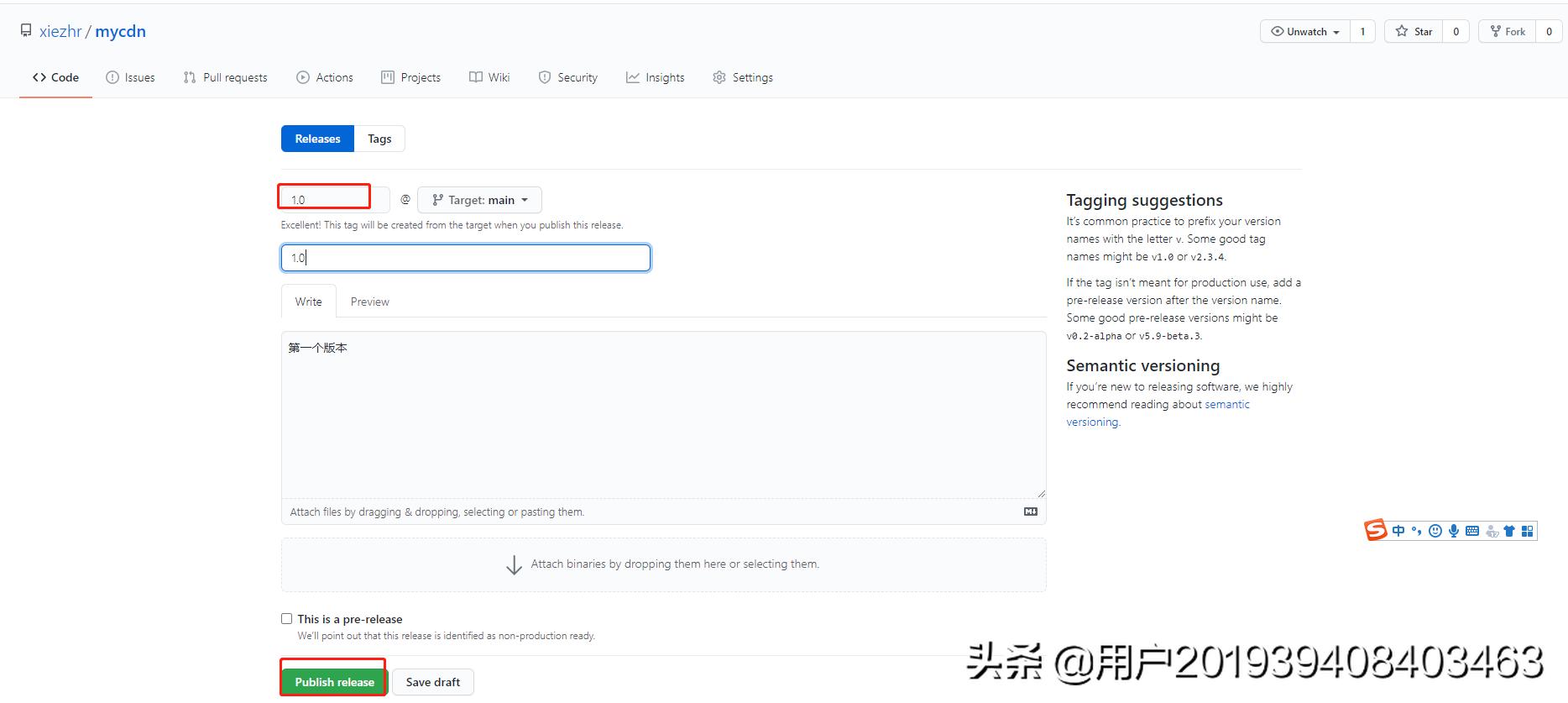Screen dimensions: 1568x703
Task: Open the Insights tab
Action: [655, 77]
